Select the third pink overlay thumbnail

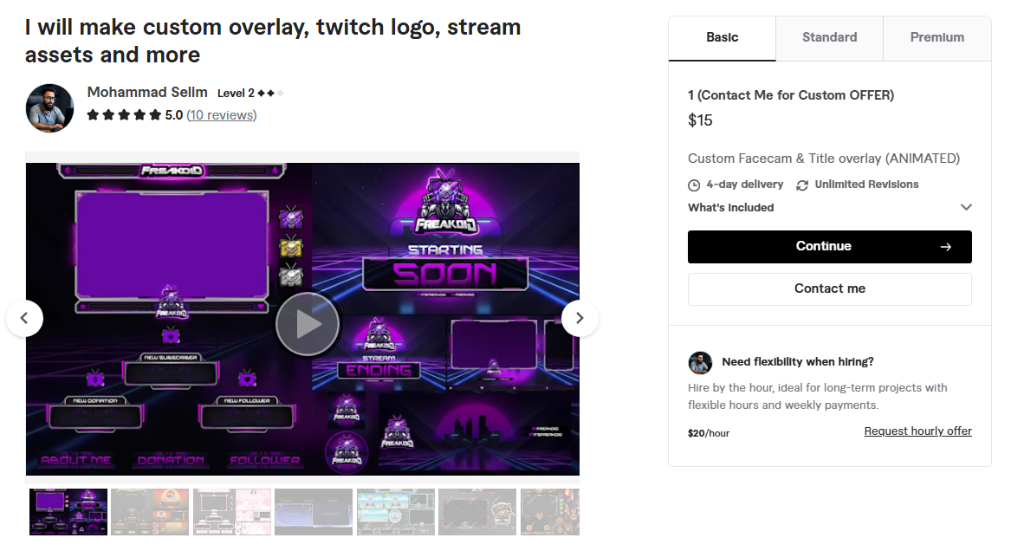click(x=232, y=512)
